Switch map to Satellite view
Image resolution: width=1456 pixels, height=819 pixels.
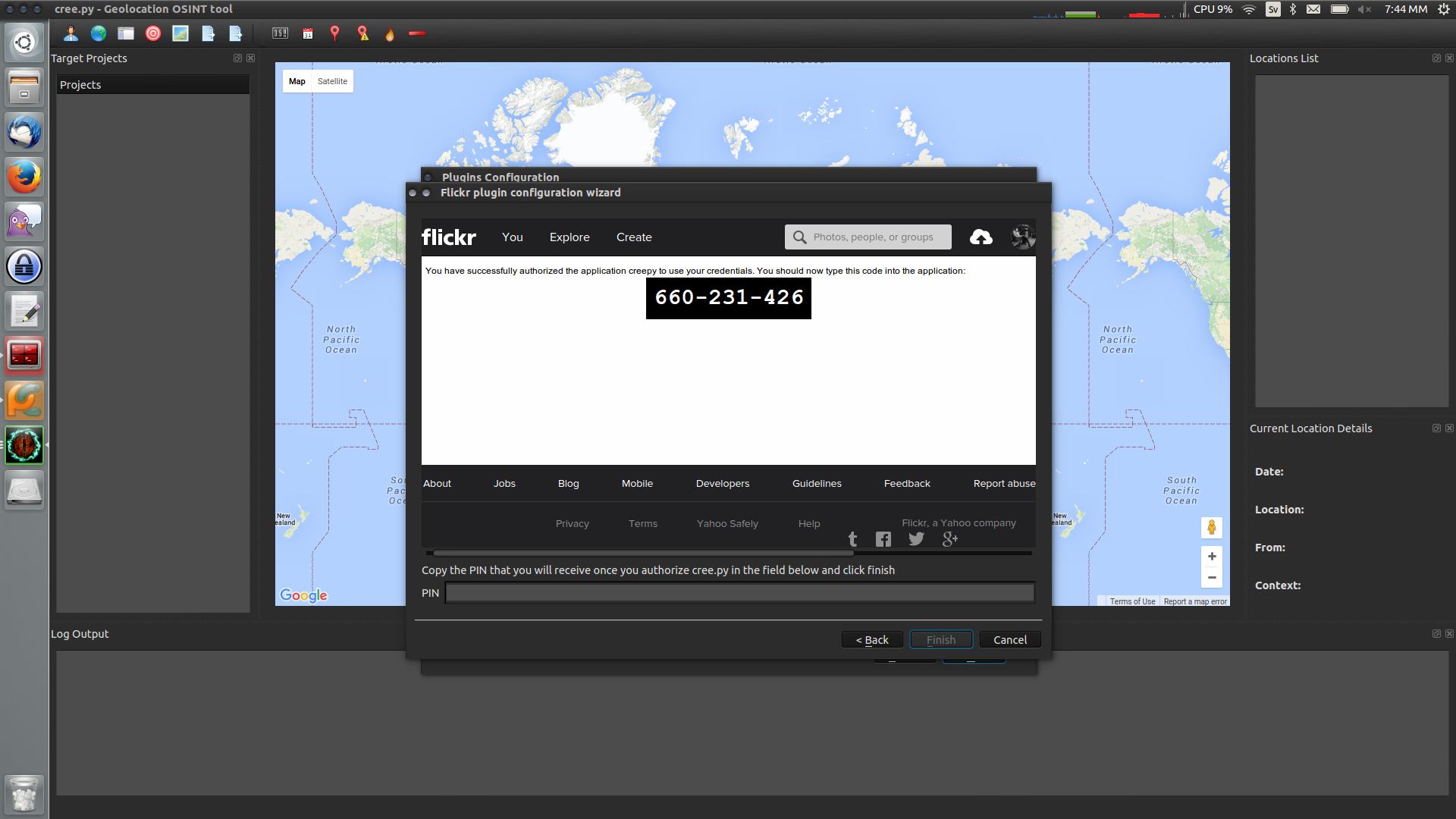click(x=332, y=81)
